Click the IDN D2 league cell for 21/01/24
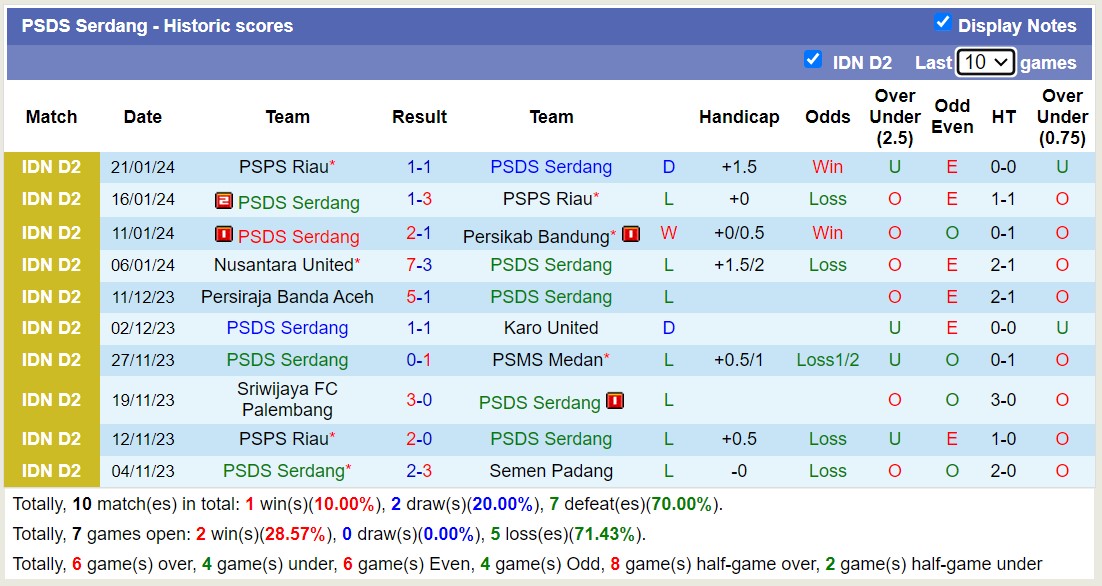1102x586 pixels. (52, 167)
